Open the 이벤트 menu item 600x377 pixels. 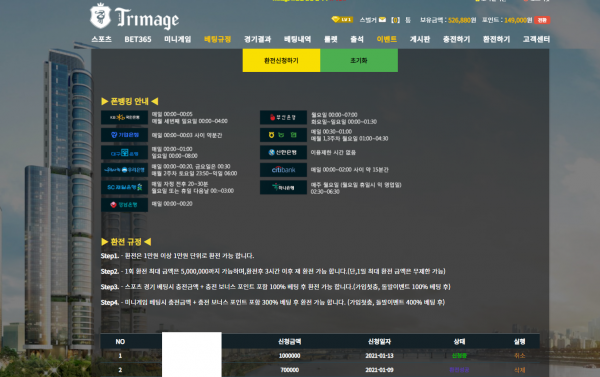386,39
